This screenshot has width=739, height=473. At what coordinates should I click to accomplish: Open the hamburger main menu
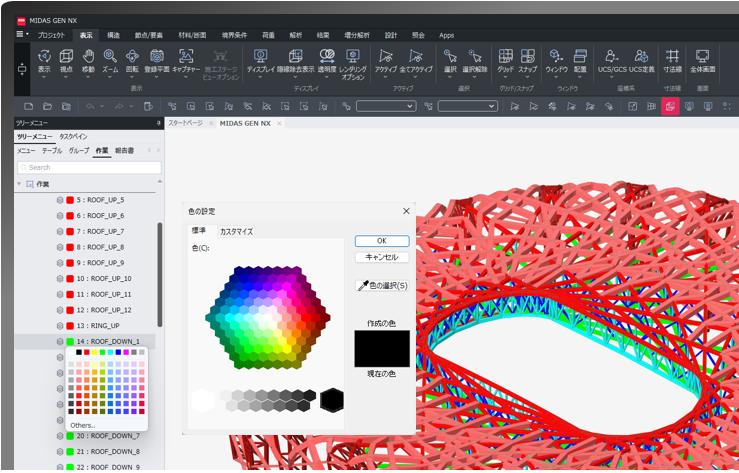point(22,35)
